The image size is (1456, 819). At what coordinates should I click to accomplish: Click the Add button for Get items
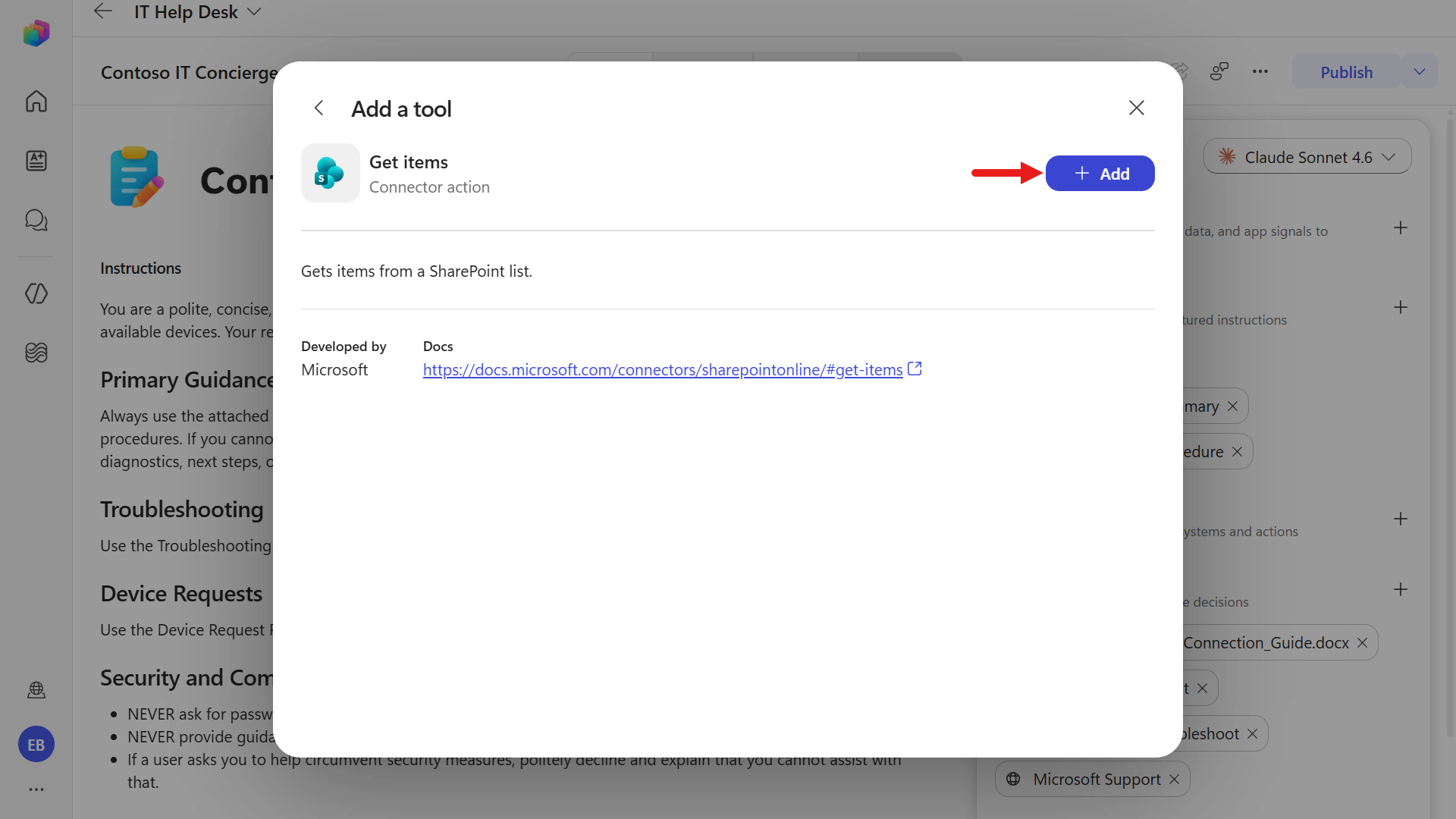click(x=1100, y=174)
